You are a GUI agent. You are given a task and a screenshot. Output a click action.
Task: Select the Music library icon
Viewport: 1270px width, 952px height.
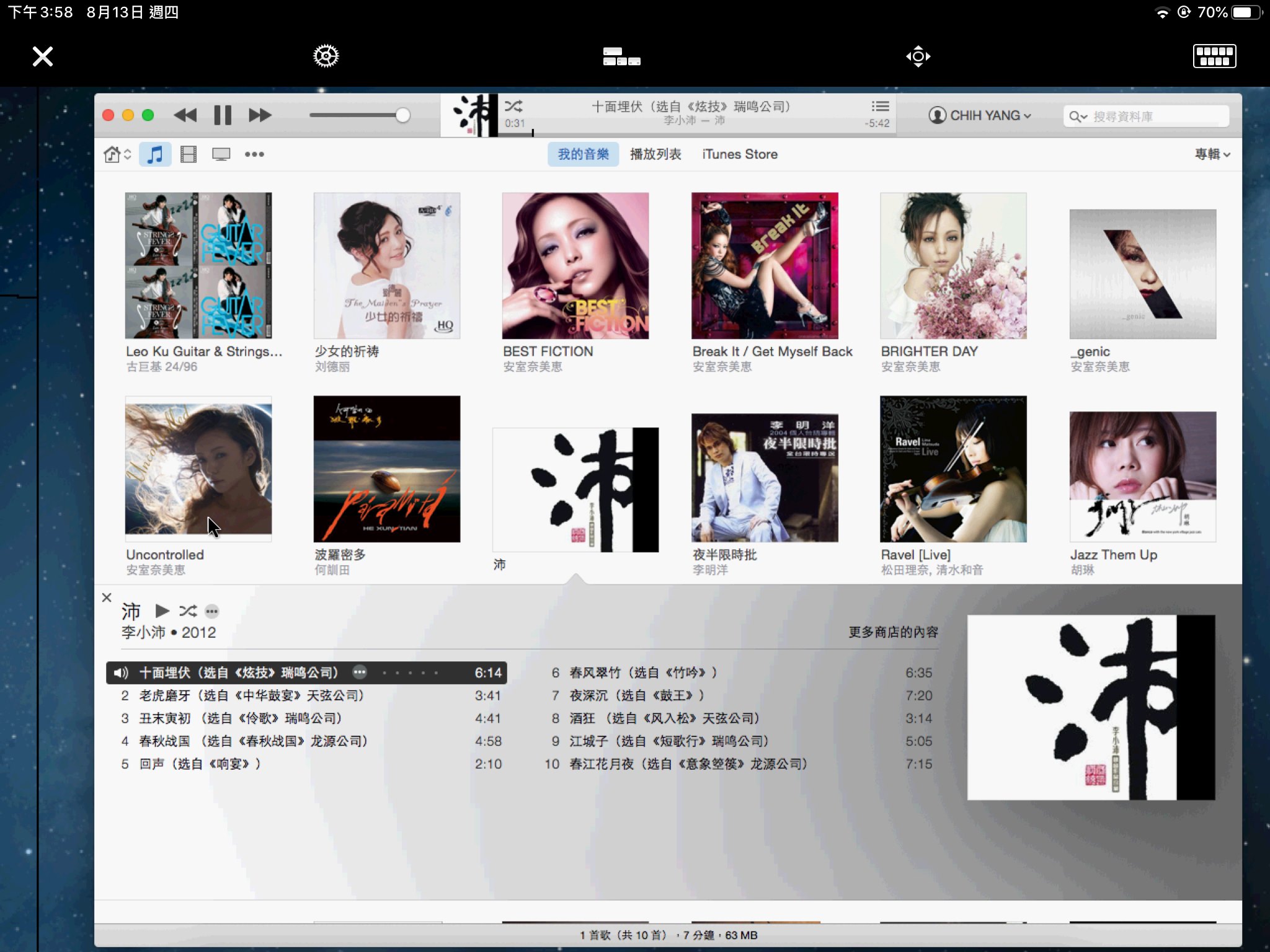[x=155, y=154]
